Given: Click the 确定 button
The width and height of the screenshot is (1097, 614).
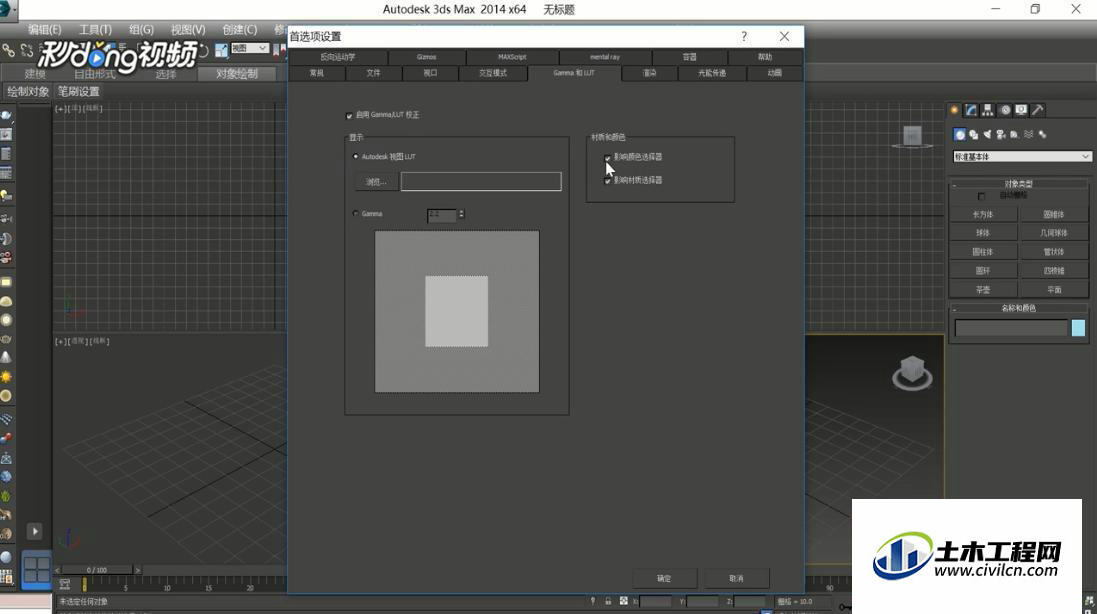Looking at the screenshot, I should [x=665, y=578].
